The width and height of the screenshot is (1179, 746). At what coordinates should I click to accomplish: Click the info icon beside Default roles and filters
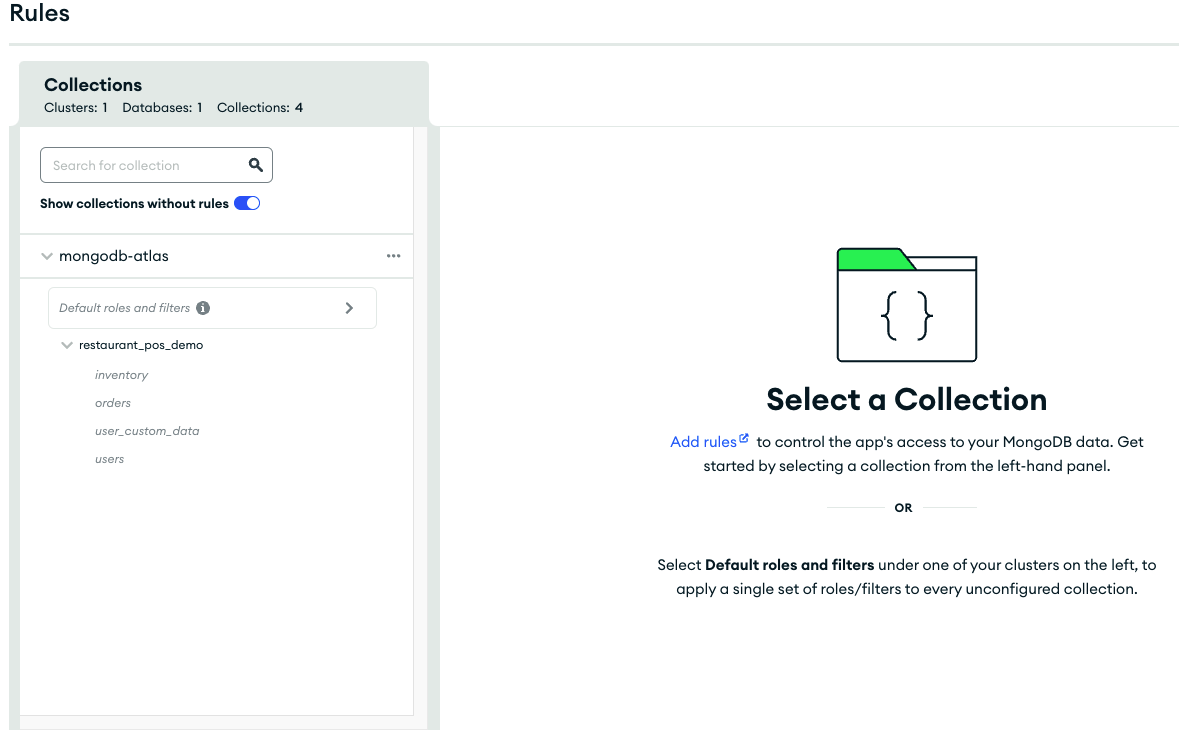pyautogui.click(x=203, y=308)
